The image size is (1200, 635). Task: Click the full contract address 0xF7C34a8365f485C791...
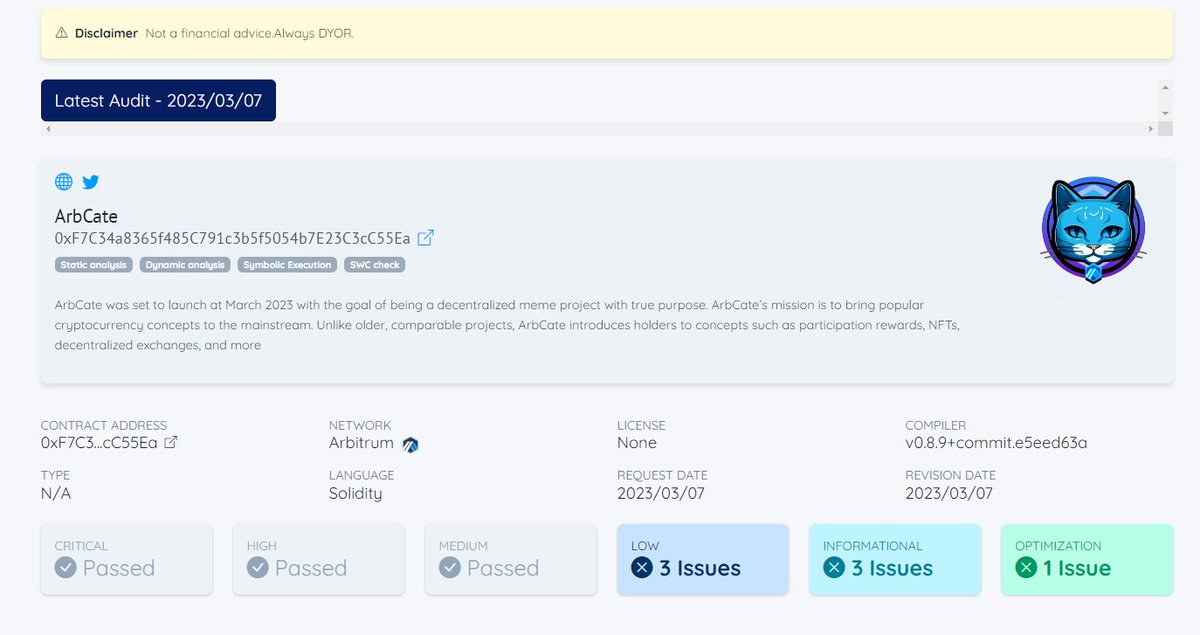pos(233,238)
